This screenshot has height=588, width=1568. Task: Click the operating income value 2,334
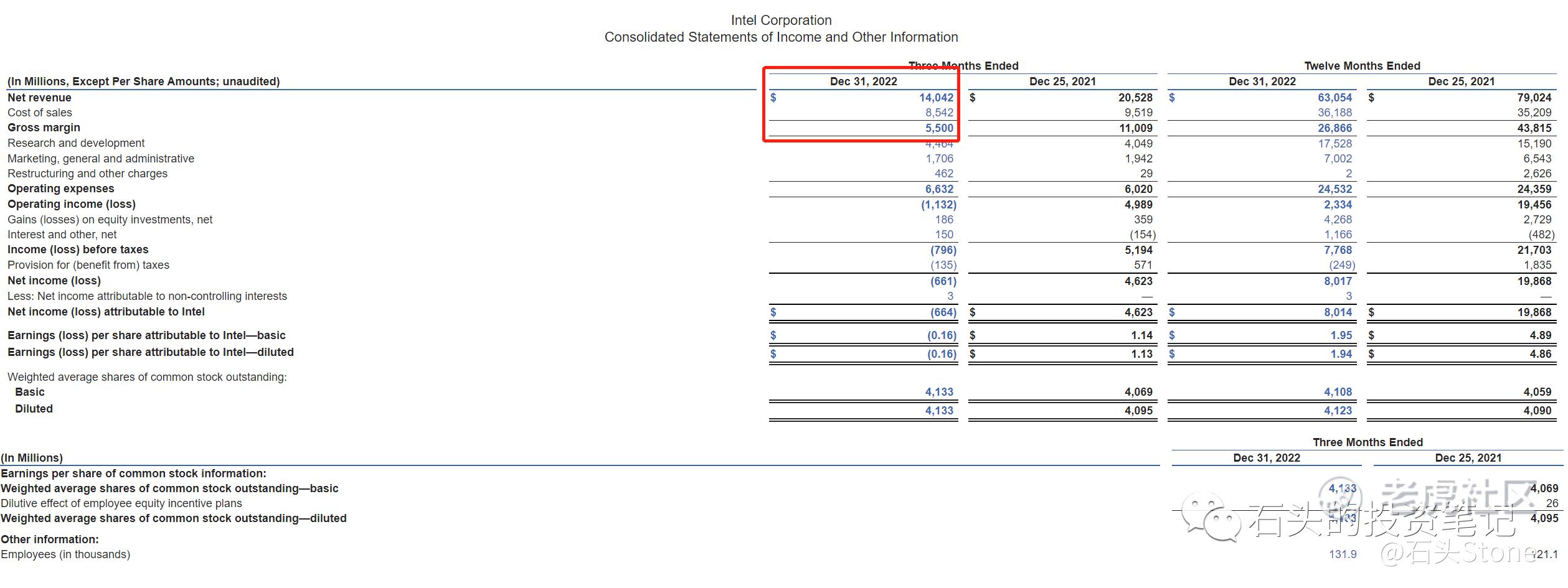[1338, 205]
